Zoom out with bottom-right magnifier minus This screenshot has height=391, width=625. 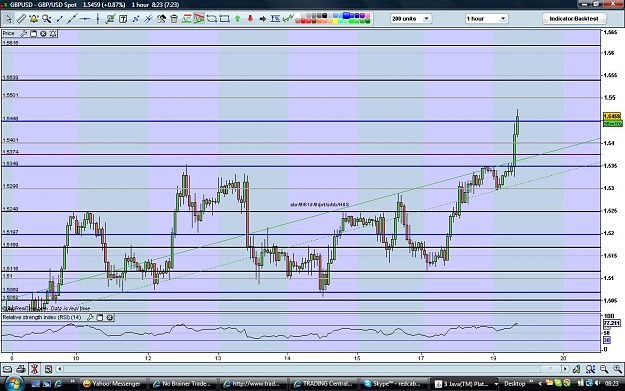pos(604,369)
